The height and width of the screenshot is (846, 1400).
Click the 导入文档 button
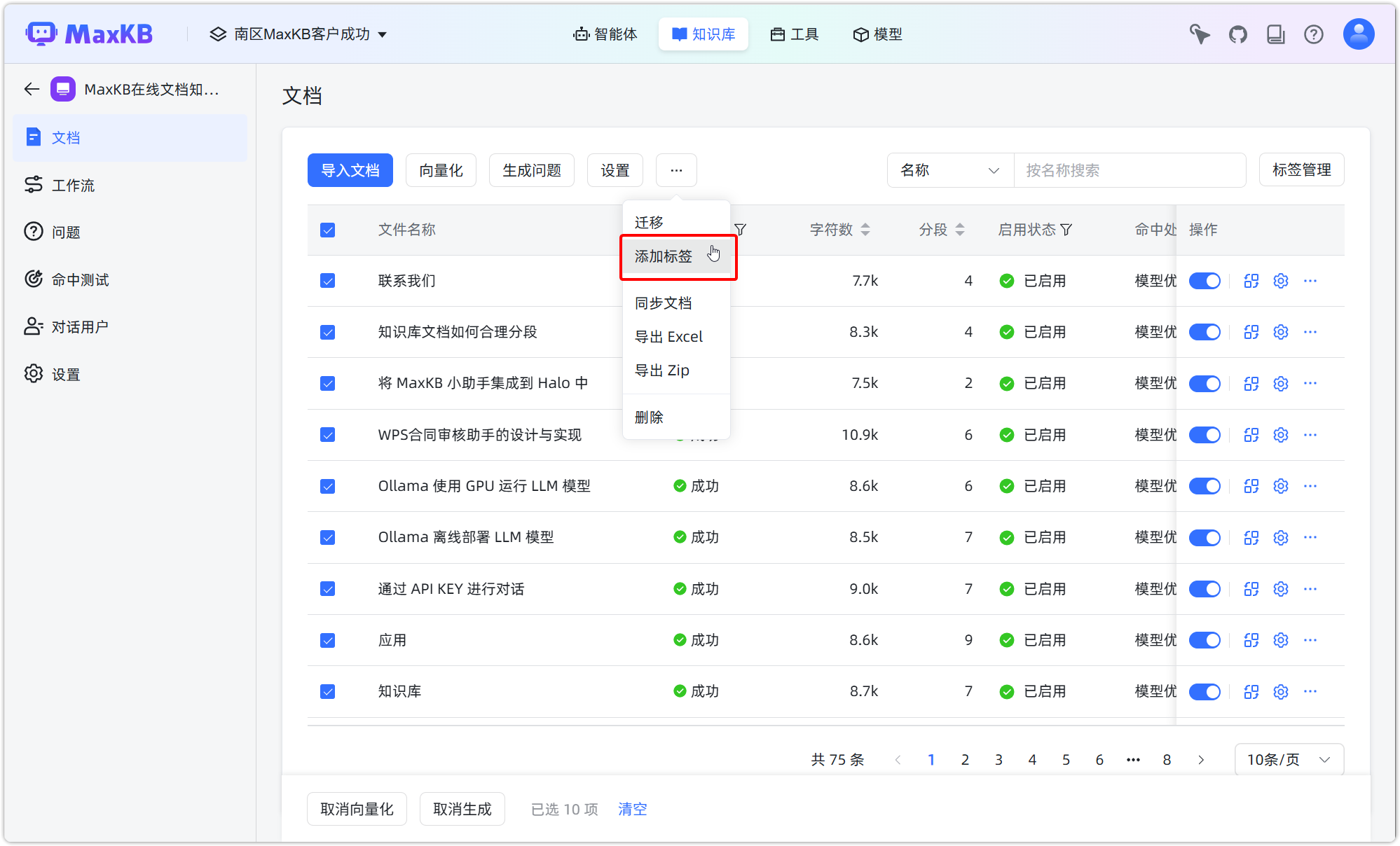pyautogui.click(x=350, y=170)
